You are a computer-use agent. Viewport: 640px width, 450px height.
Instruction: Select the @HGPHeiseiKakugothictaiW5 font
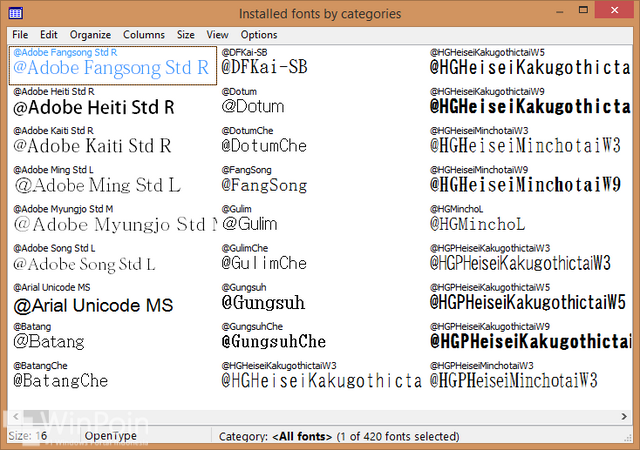point(529,301)
